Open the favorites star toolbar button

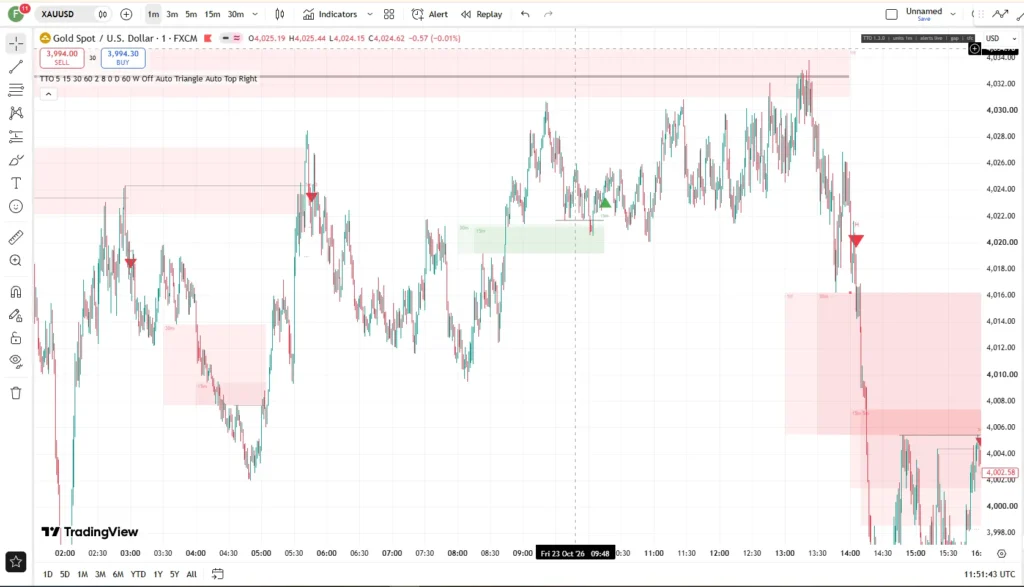[x=16, y=562]
